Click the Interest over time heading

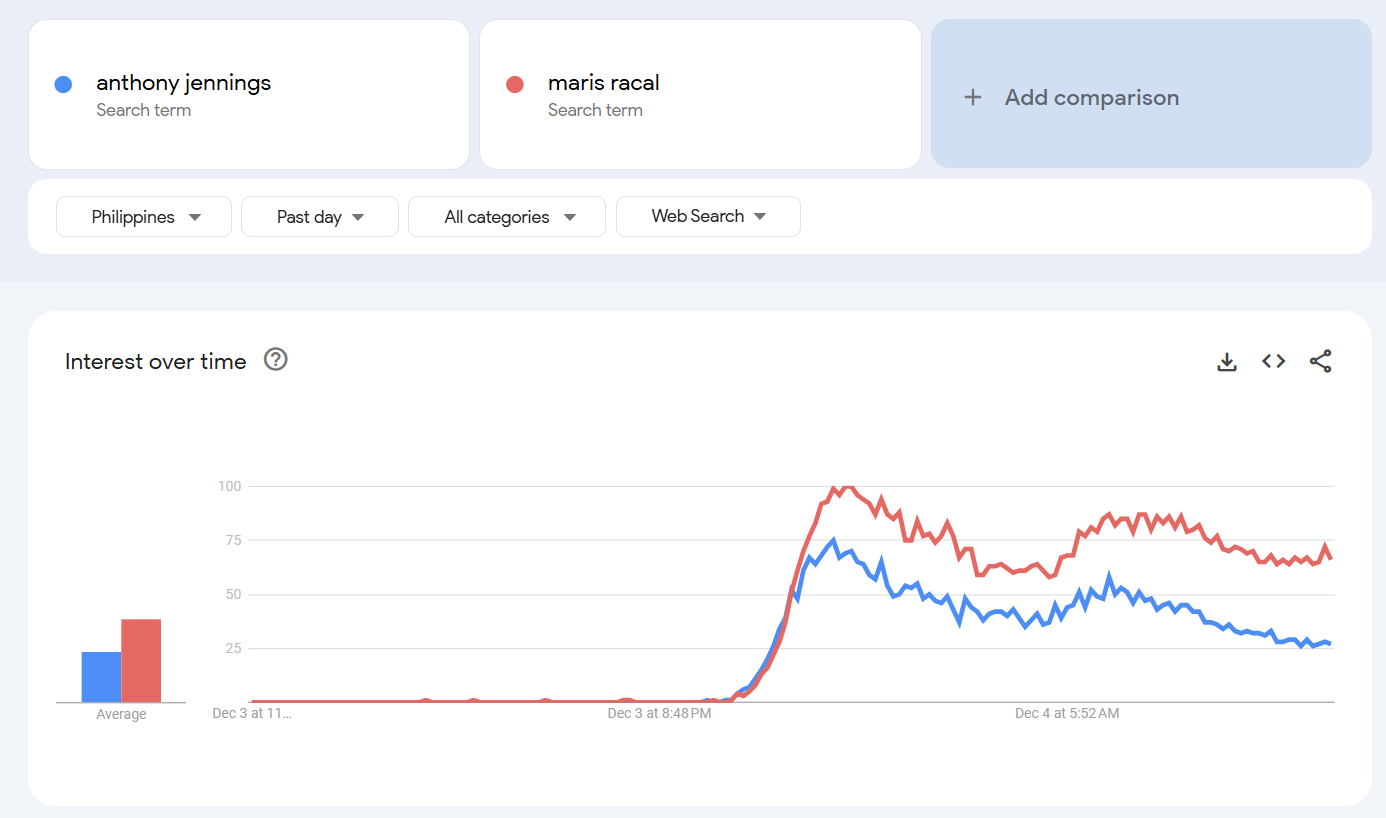tap(155, 362)
